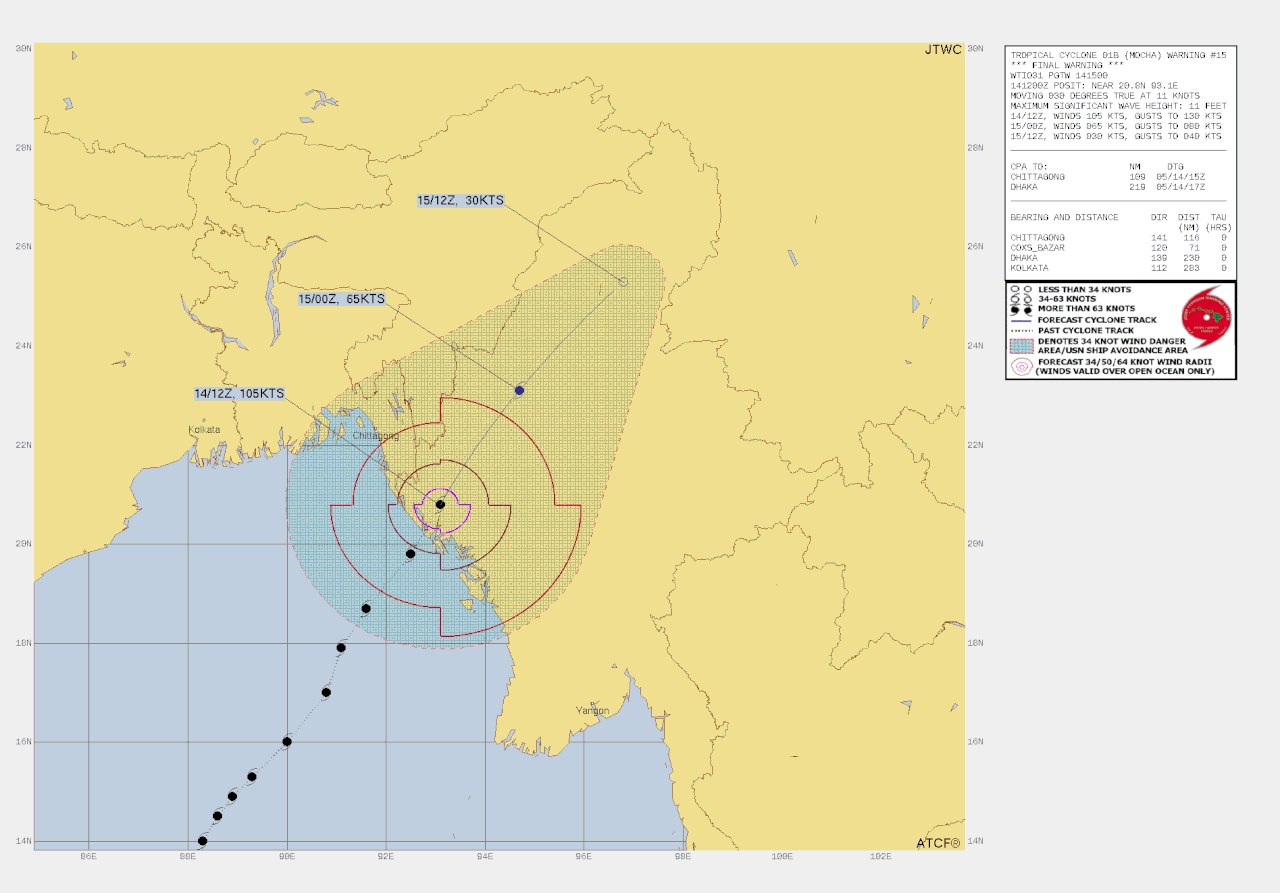The height and width of the screenshot is (893, 1280).
Task: Select the current cyclone position at 20.8N 93.1E
Action: pos(440,504)
